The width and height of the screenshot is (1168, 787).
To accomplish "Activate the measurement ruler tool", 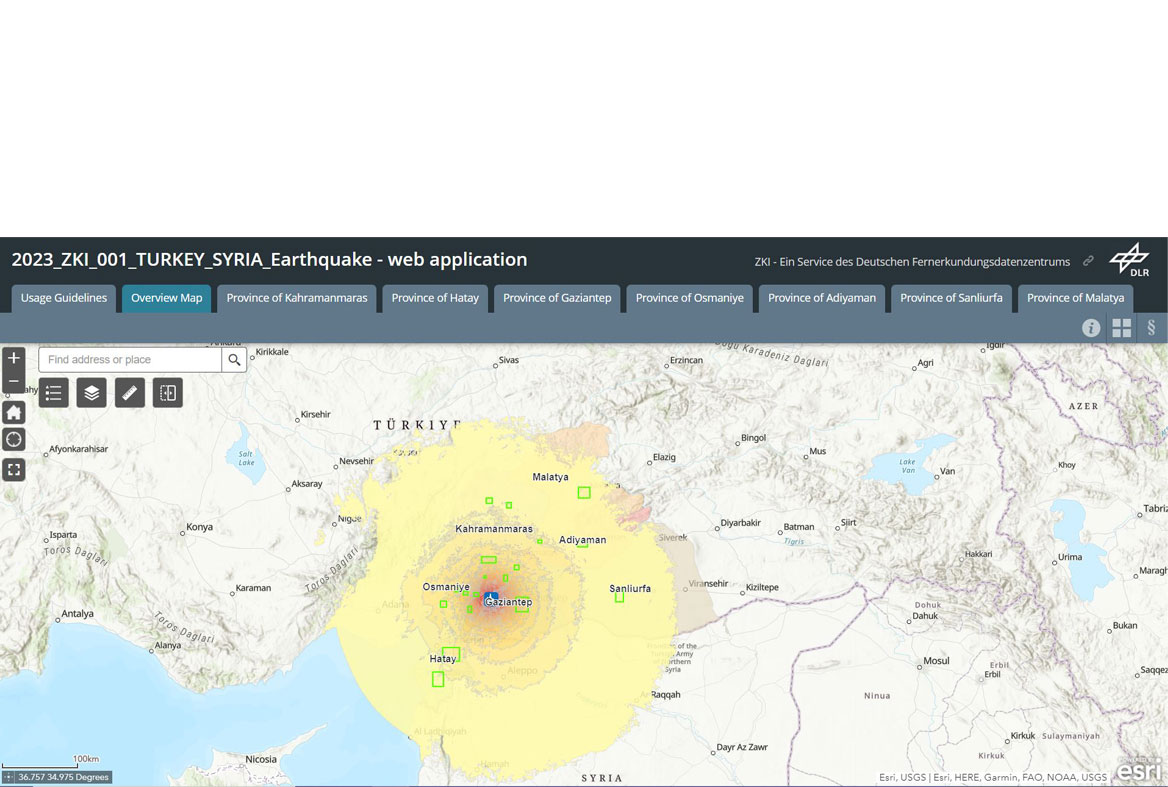I will coord(130,393).
